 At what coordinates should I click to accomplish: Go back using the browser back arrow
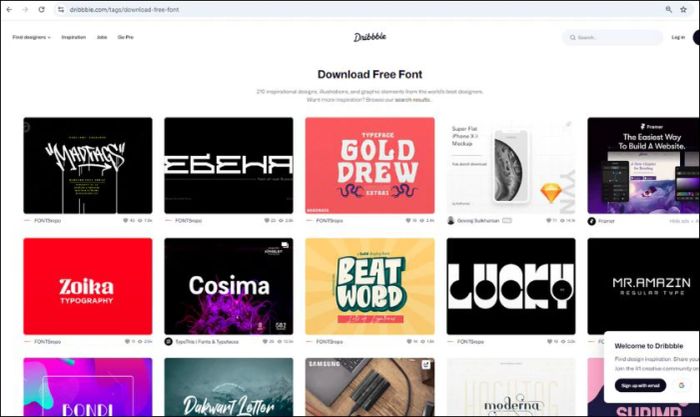tap(9, 9)
